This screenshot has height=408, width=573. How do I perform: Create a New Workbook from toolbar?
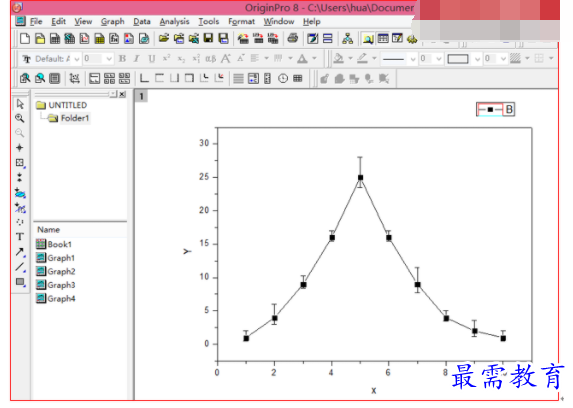click(55, 38)
